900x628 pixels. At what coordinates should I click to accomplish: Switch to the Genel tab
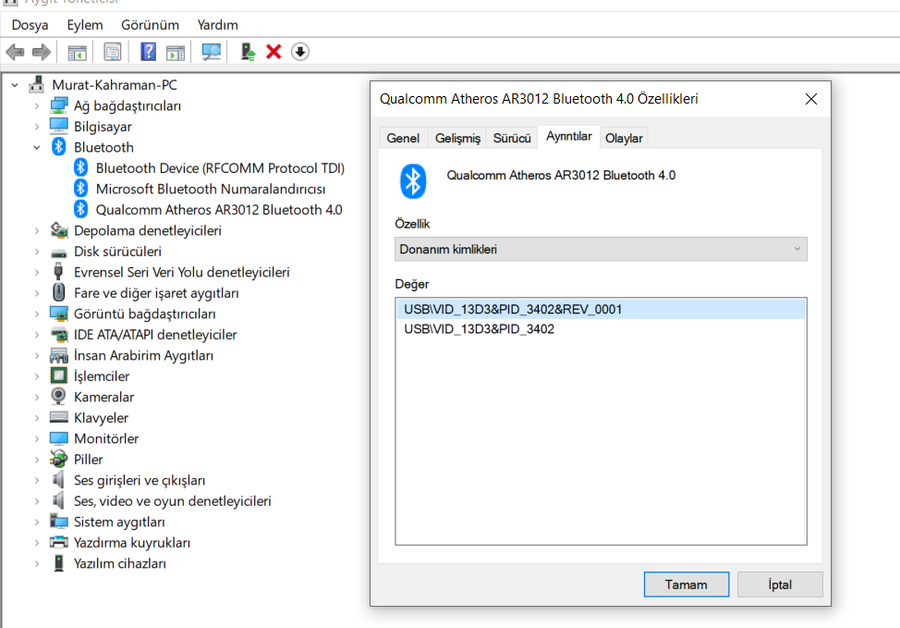(x=403, y=138)
